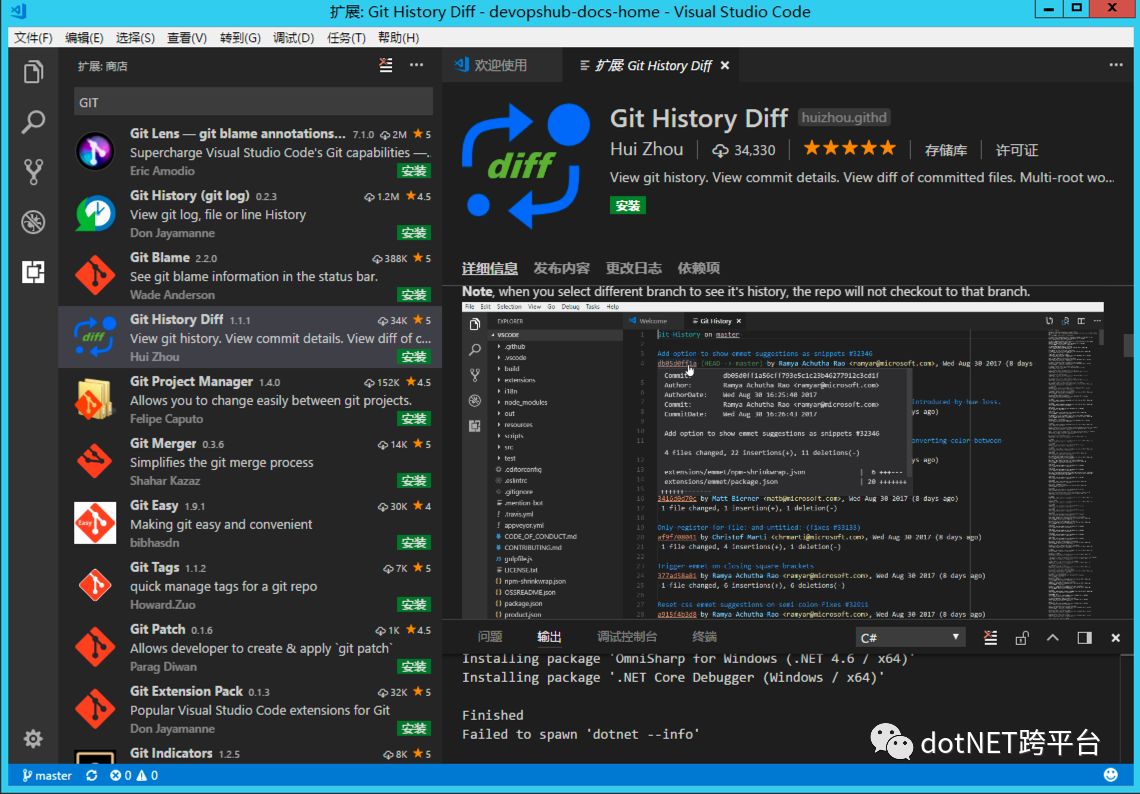Open the Manage gear at bottom left
Viewport: 1140px width, 794px height.
(x=33, y=739)
